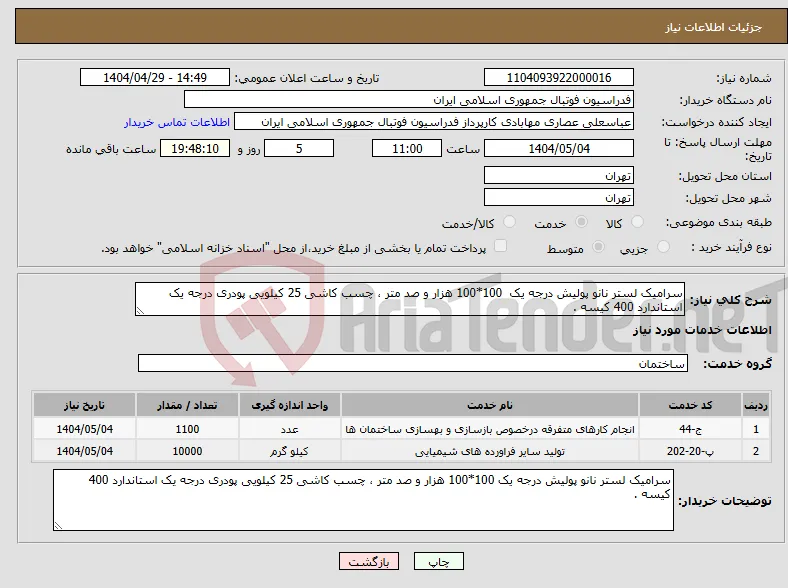Click the ردیف column header
Image resolution: width=788 pixels, height=588 pixels.
756,405
